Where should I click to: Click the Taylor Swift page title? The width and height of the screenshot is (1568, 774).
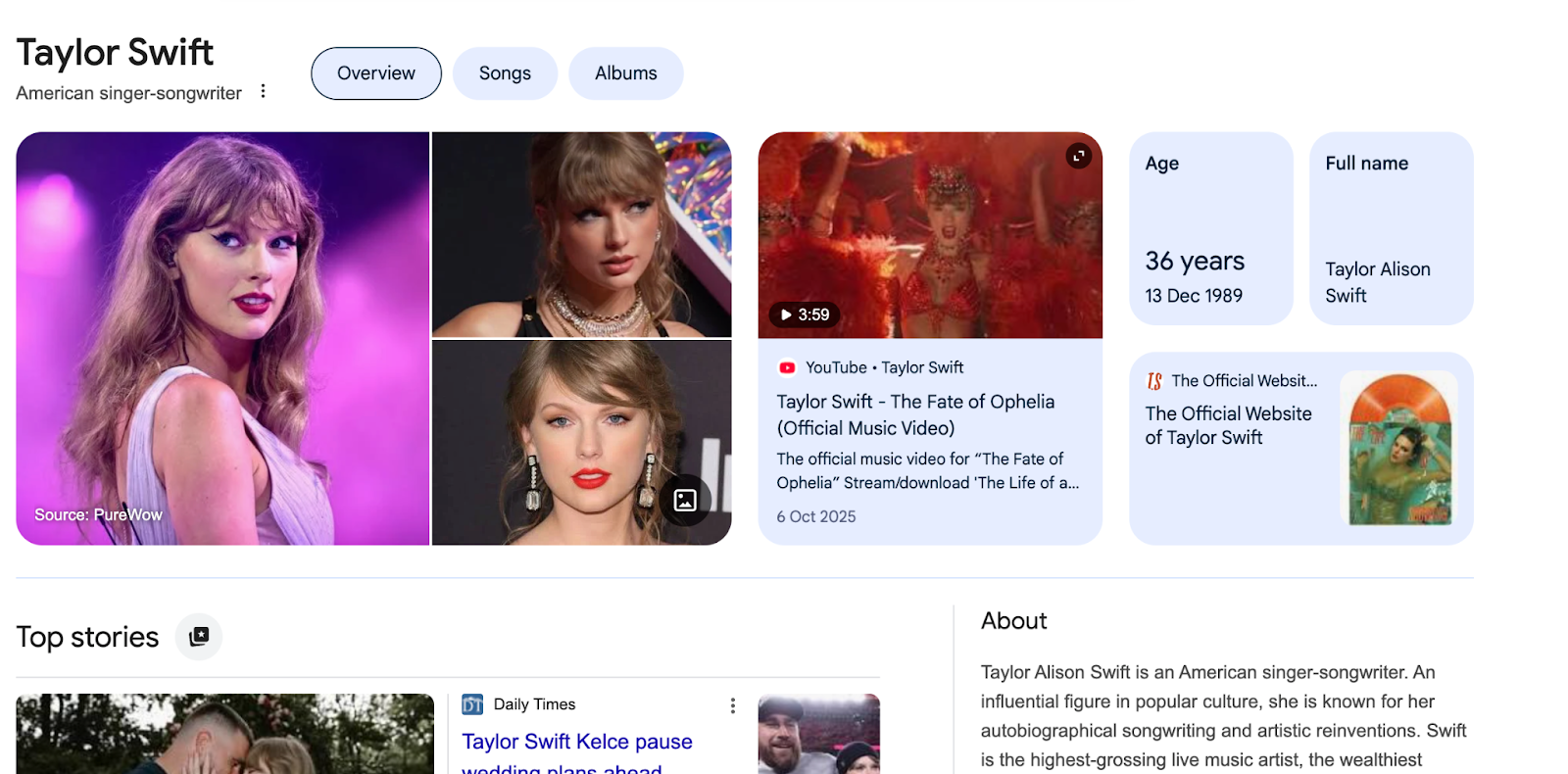click(115, 53)
